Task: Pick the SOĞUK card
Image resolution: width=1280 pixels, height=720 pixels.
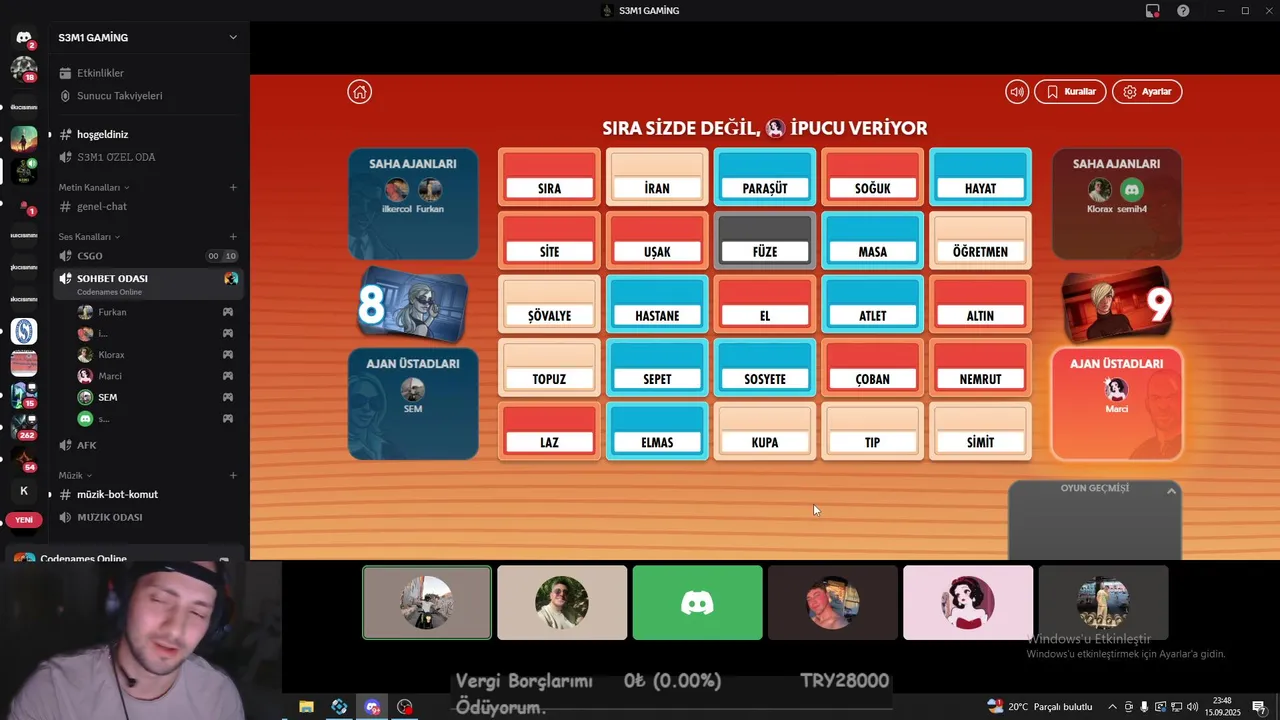Action: point(873,177)
